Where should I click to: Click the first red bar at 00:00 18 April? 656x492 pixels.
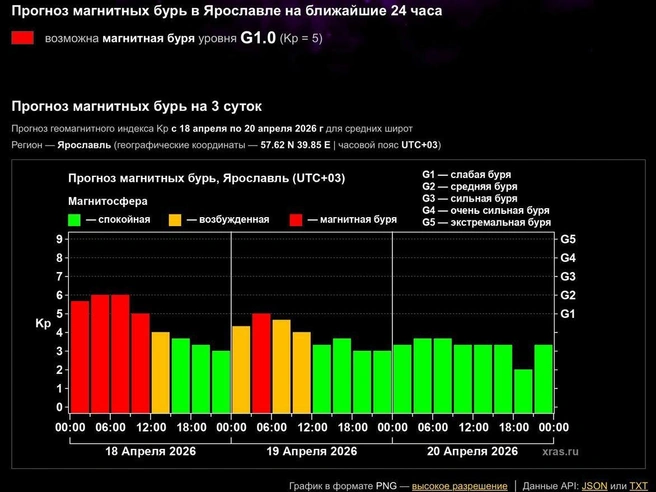pyautogui.click(x=80, y=357)
